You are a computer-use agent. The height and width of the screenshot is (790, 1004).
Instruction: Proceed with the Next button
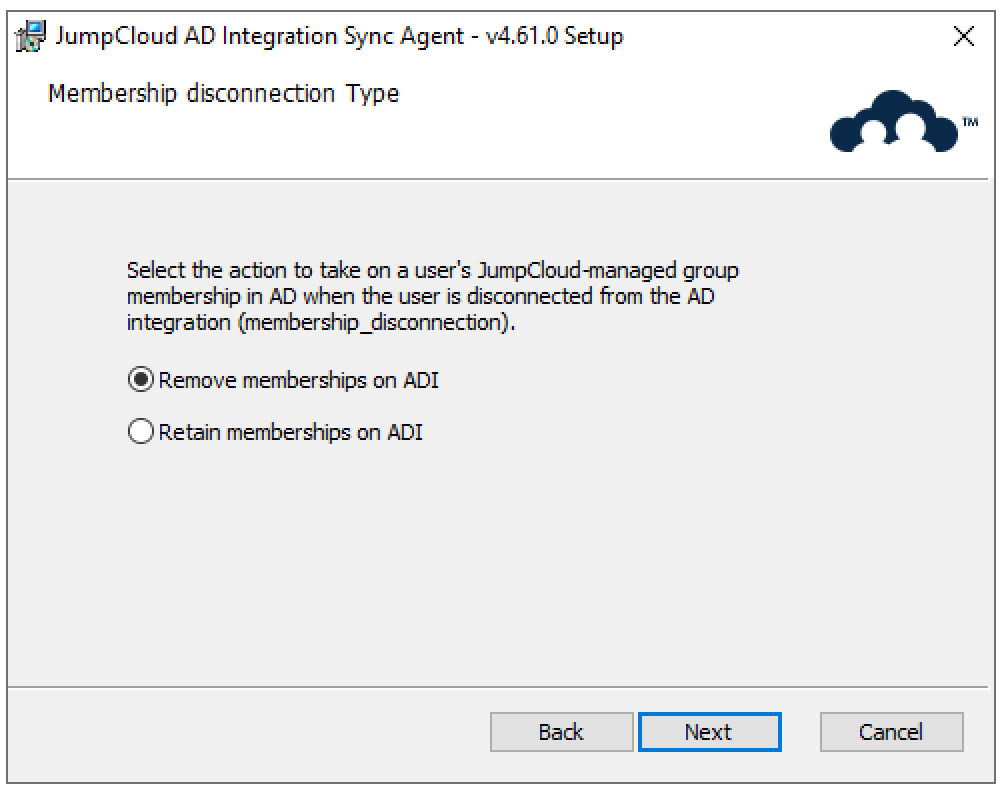[x=709, y=732]
